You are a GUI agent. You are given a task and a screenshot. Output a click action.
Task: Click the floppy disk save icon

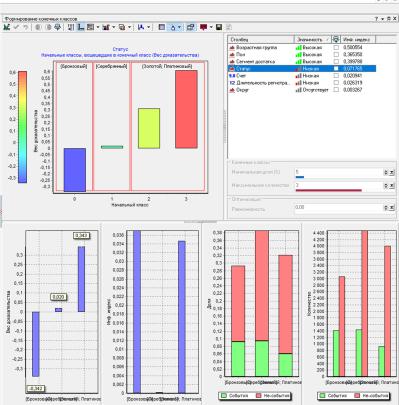pos(219,28)
